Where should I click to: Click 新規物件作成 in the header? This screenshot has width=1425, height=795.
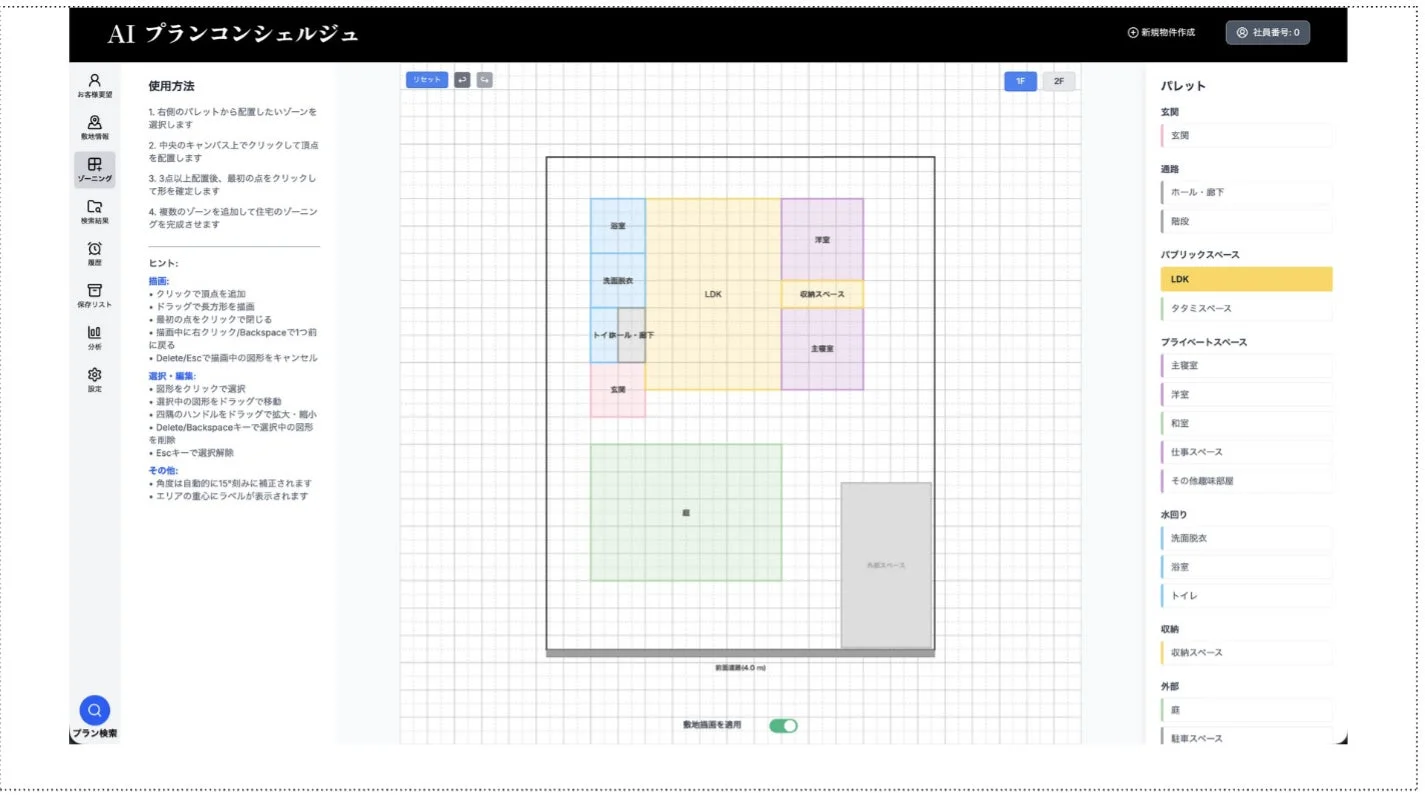[x=1161, y=33]
